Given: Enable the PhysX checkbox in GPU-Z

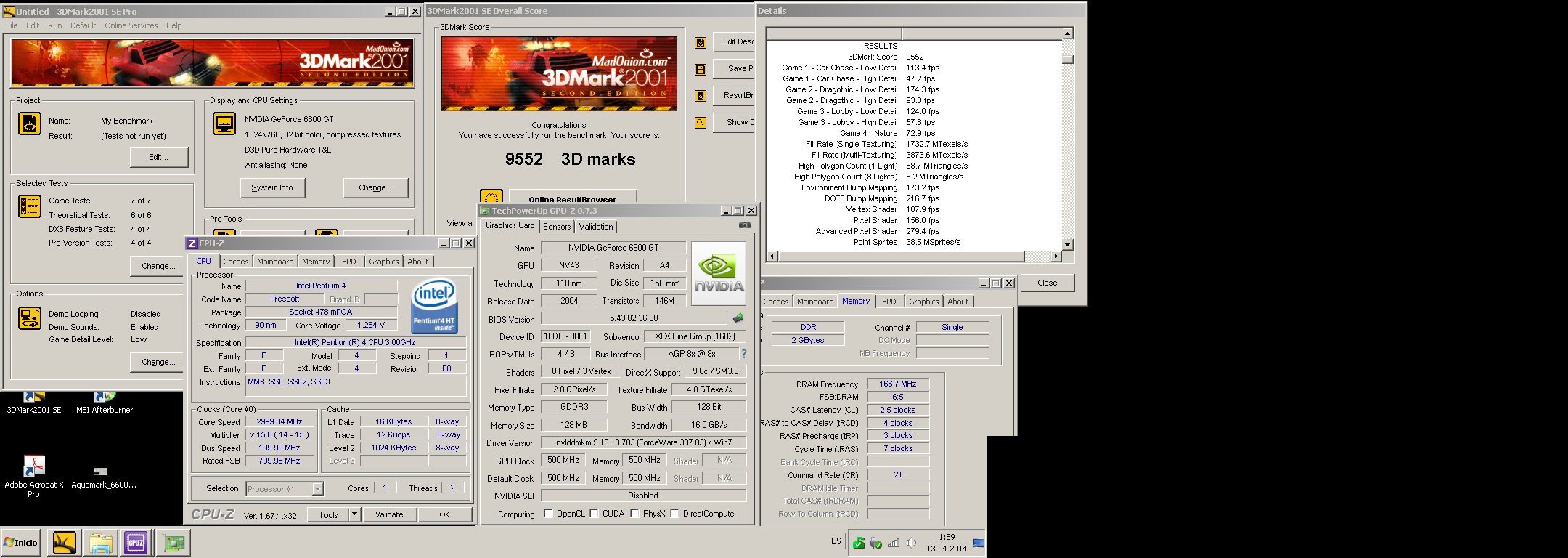Looking at the screenshot, I should [634, 514].
